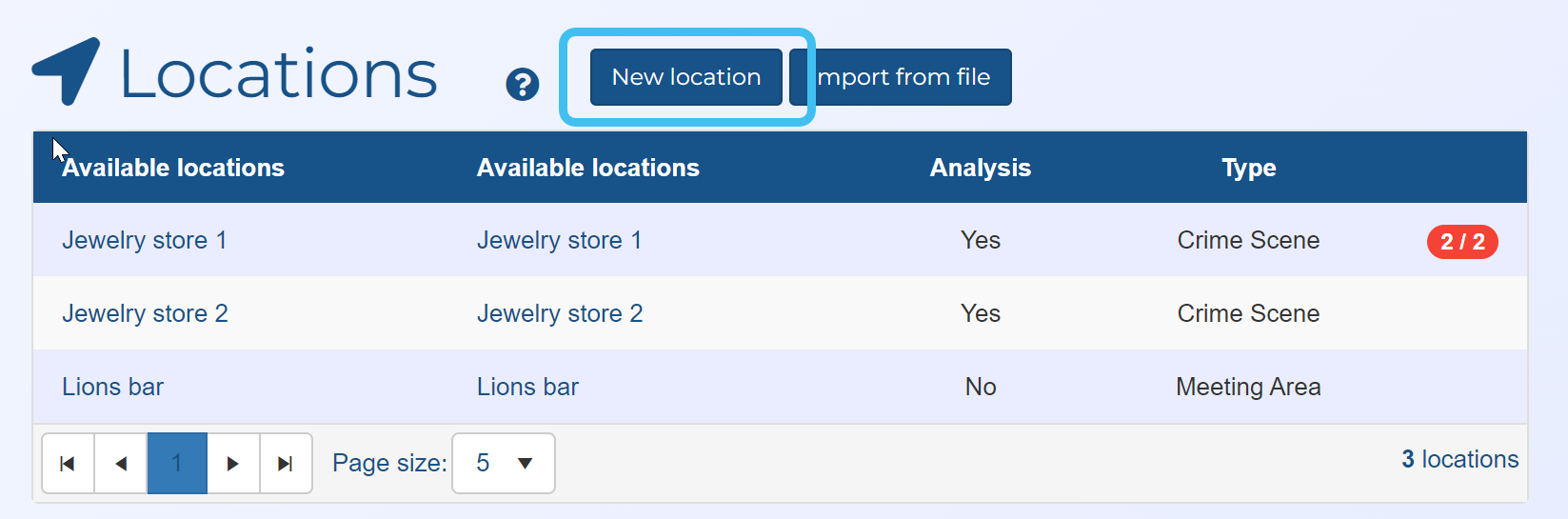Click the red 2 / 2 badge
This screenshot has width=1568, height=519.
point(1461,242)
